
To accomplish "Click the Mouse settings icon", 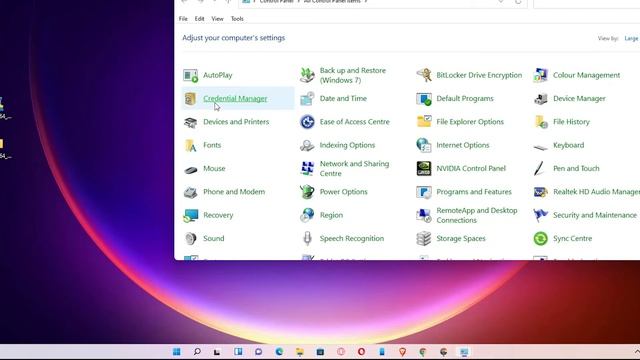I will (190, 169).
